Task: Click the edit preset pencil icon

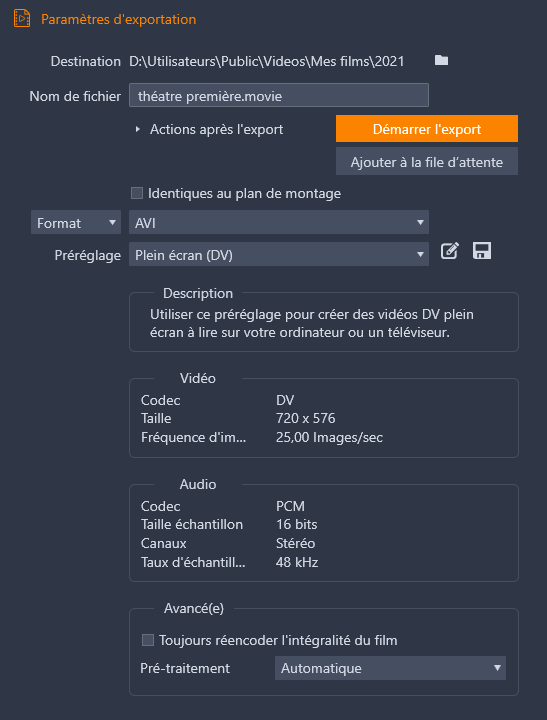Action: (450, 251)
